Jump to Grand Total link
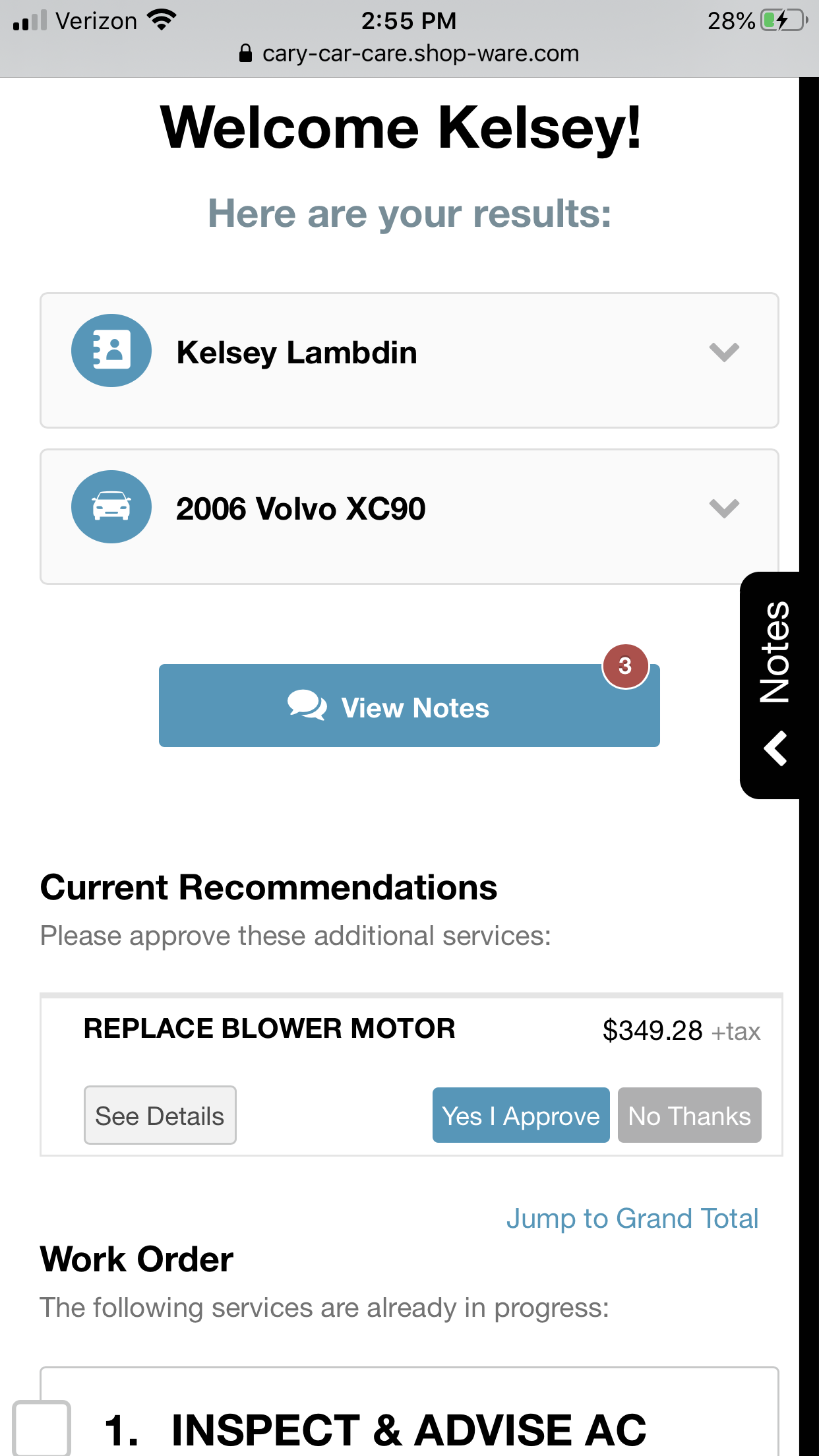819x1456 pixels. click(632, 1218)
